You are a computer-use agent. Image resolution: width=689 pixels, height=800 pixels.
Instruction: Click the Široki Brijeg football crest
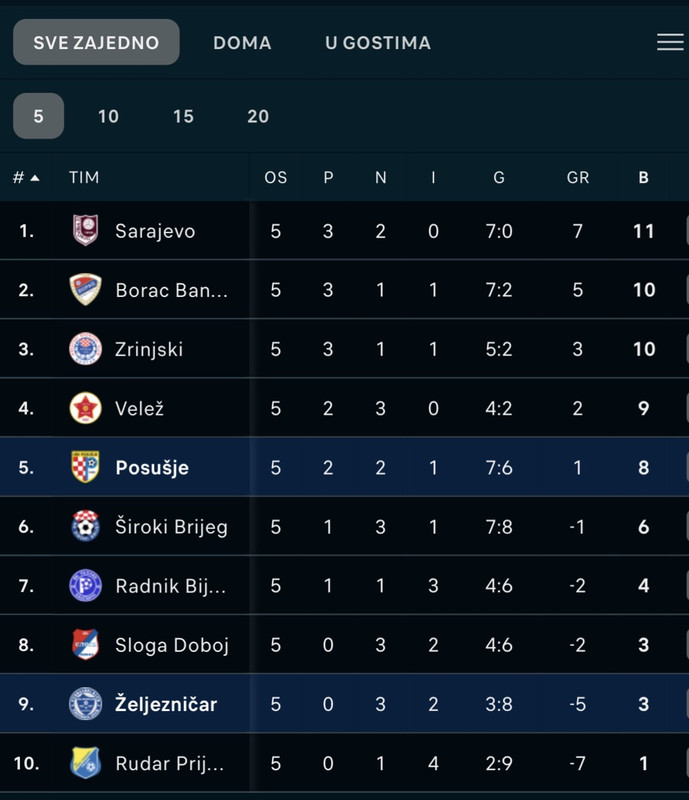click(85, 527)
